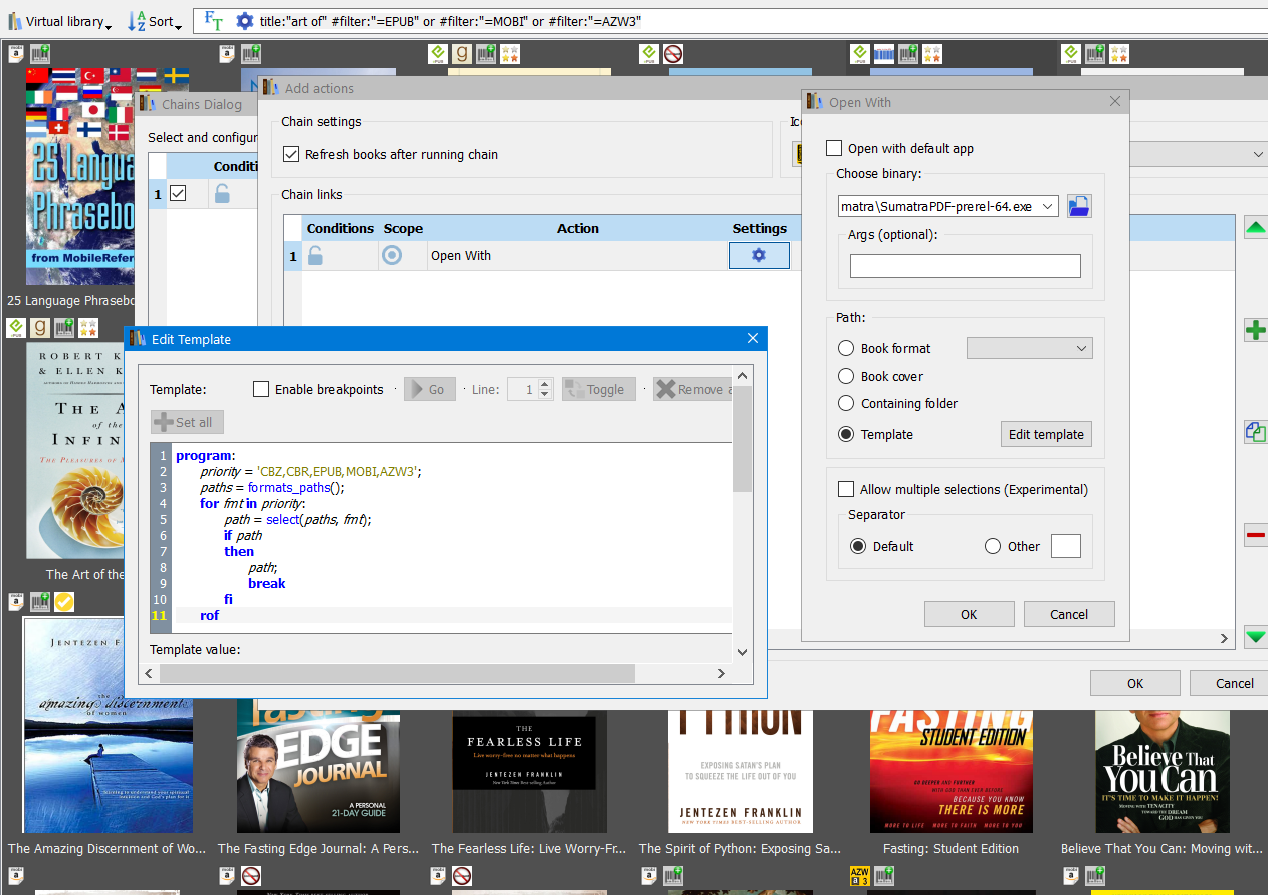Open Settings gear for Open With link

[759, 256]
